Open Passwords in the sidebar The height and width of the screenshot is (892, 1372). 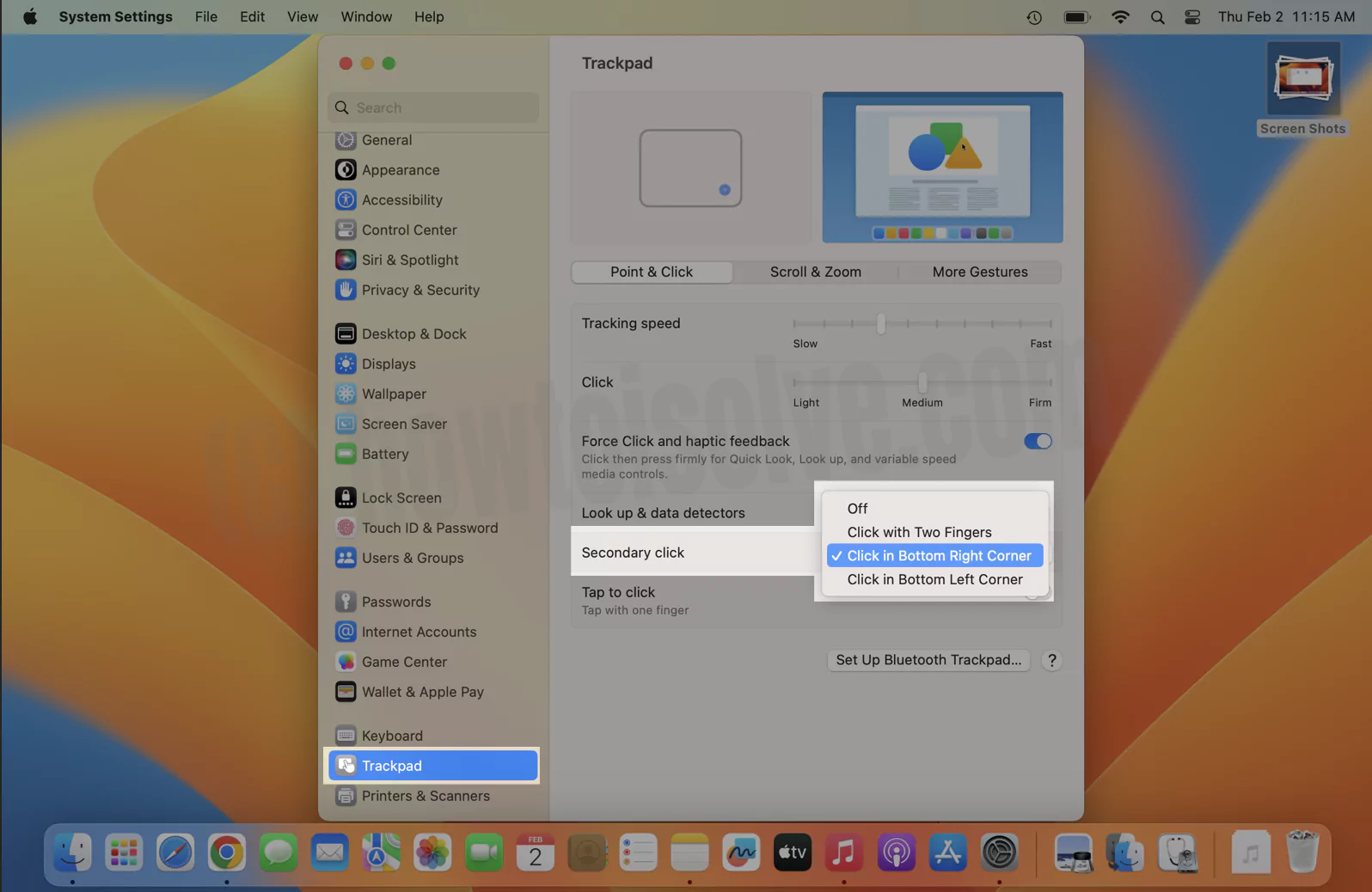(433, 602)
